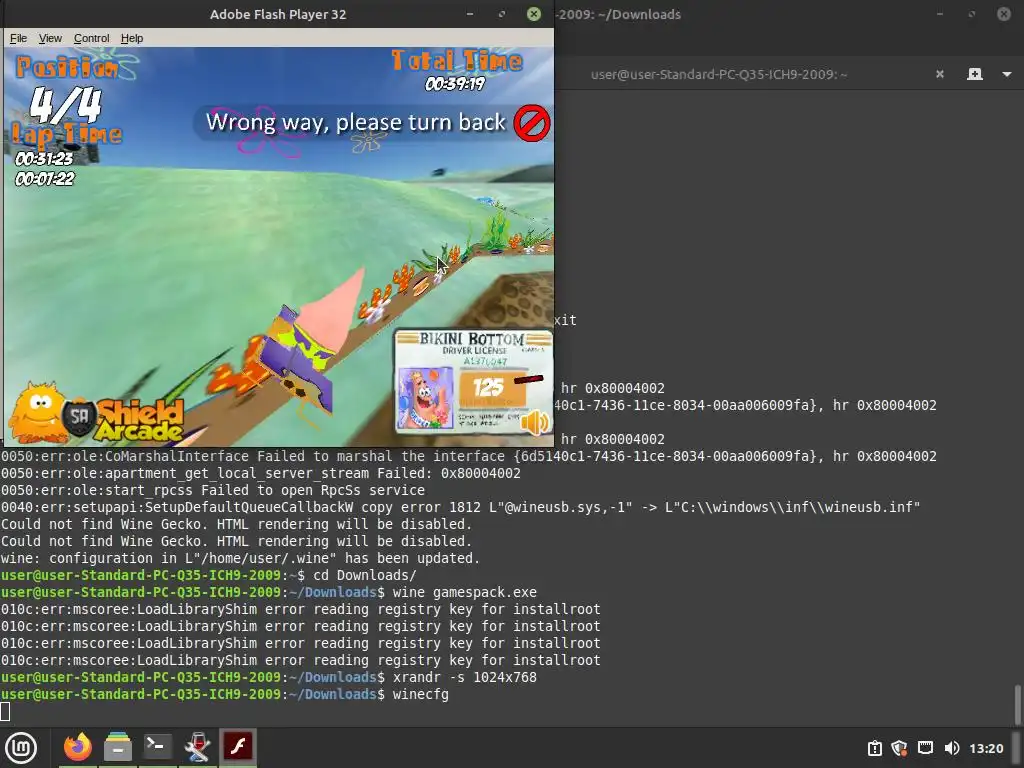Click Patrick's photo on the driver license
The width and height of the screenshot is (1024, 768).
click(425, 398)
